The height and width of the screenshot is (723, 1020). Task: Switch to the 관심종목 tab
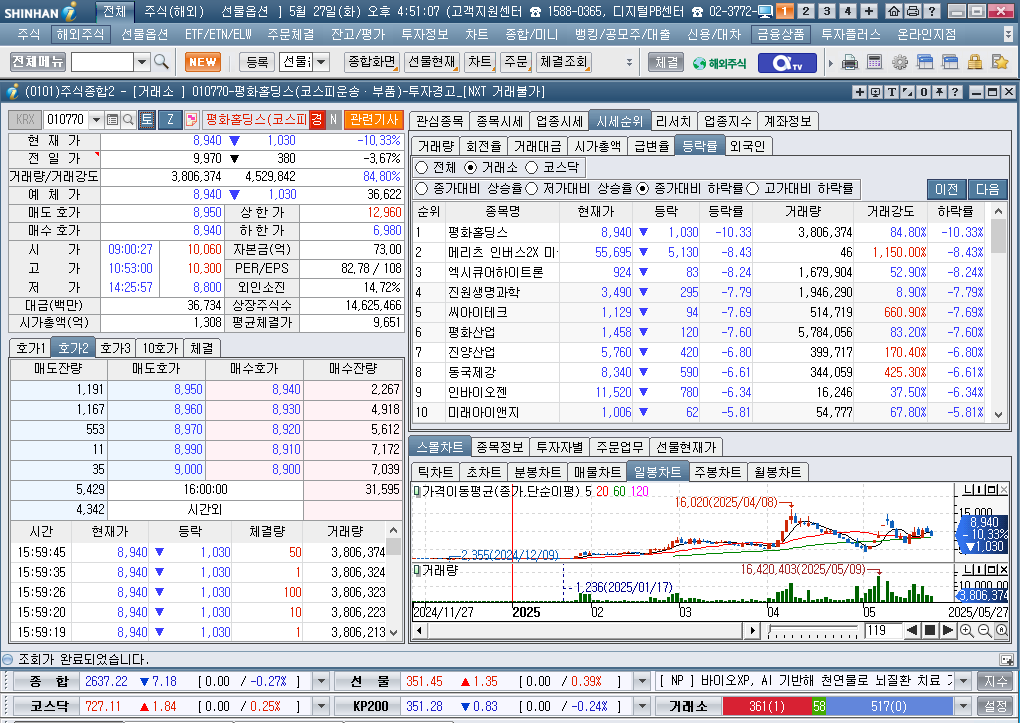click(x=440, y=121)
